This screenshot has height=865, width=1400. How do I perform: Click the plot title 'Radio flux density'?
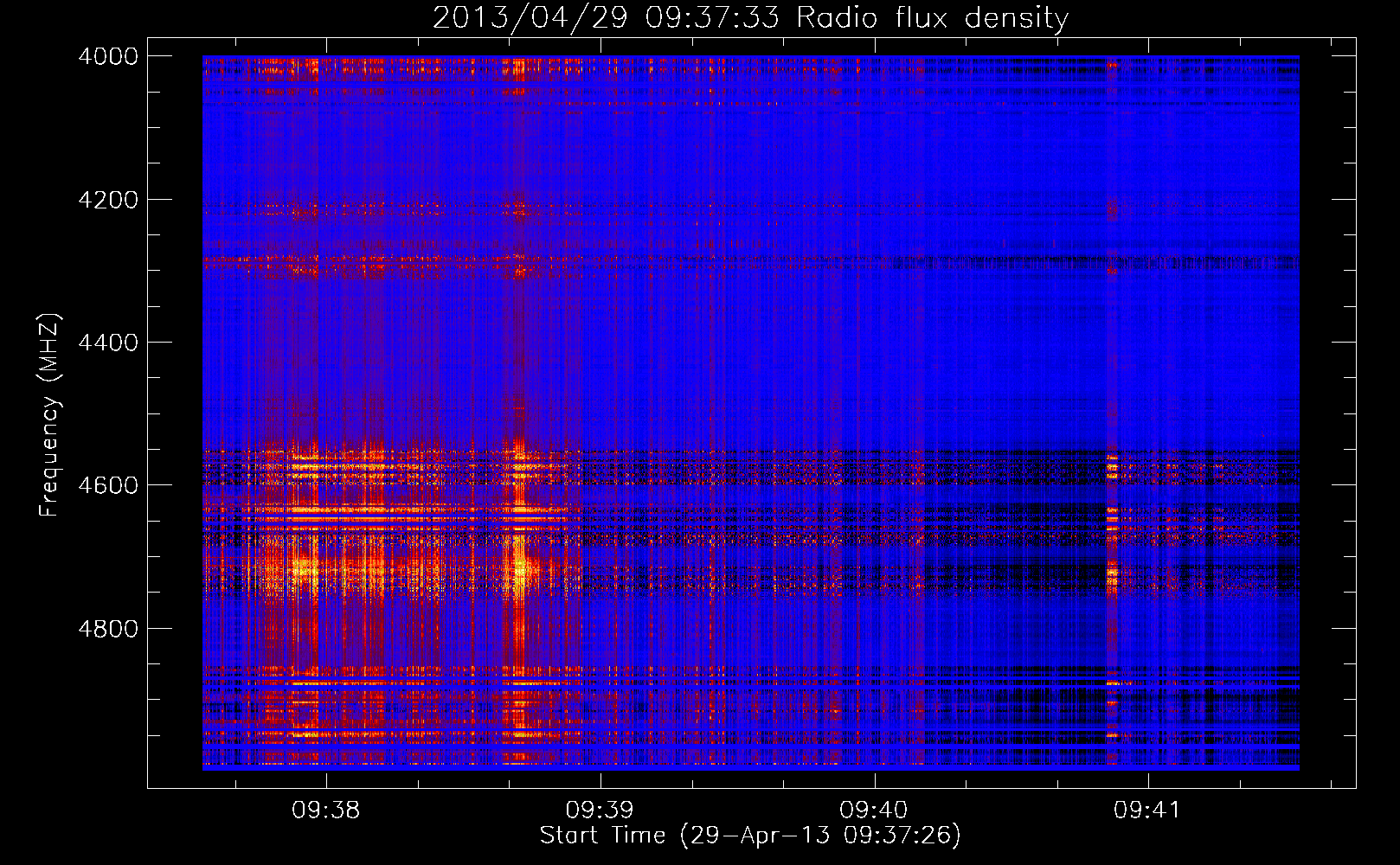[932, 17]
